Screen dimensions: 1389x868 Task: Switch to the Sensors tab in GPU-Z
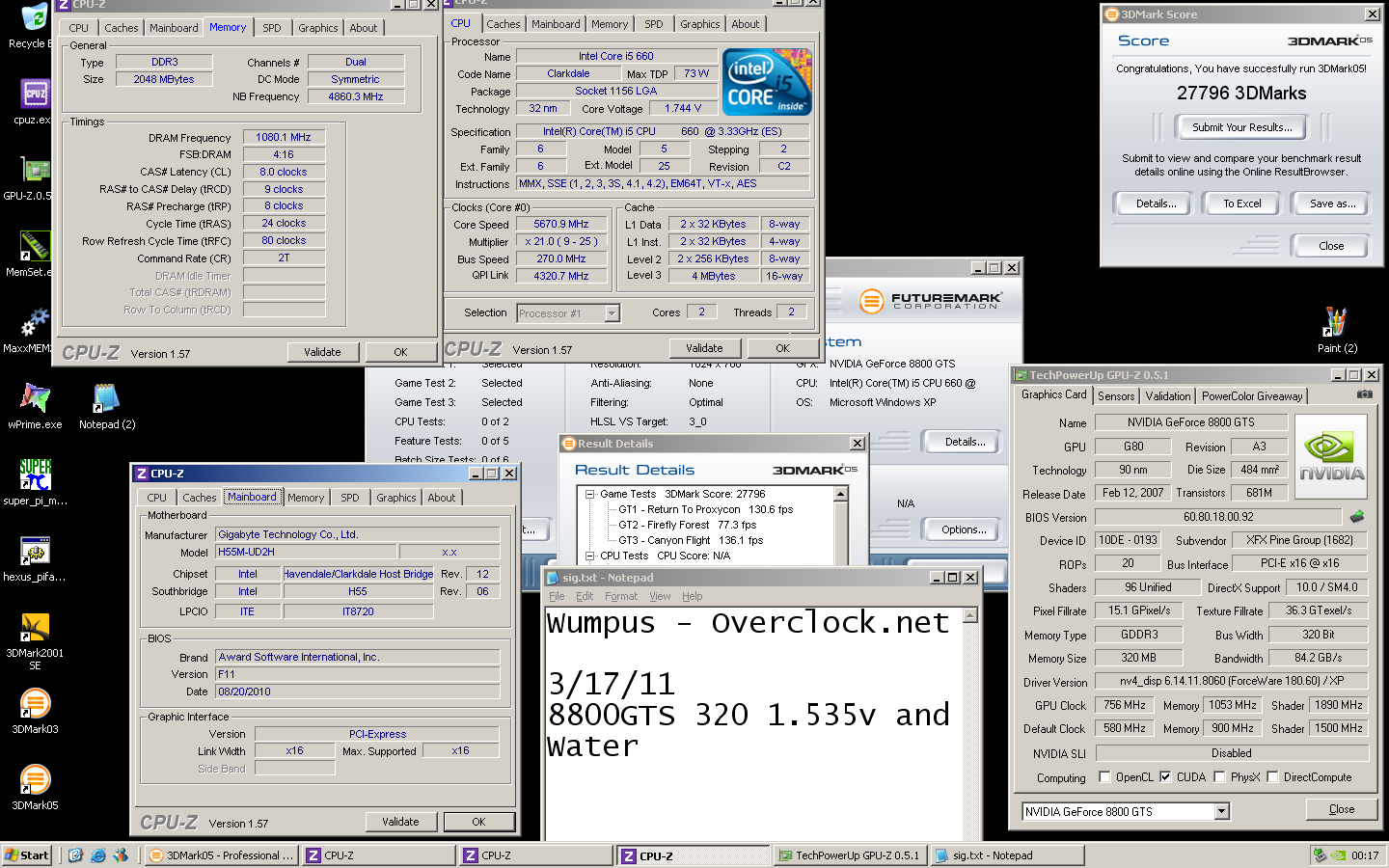point(1116,396)
